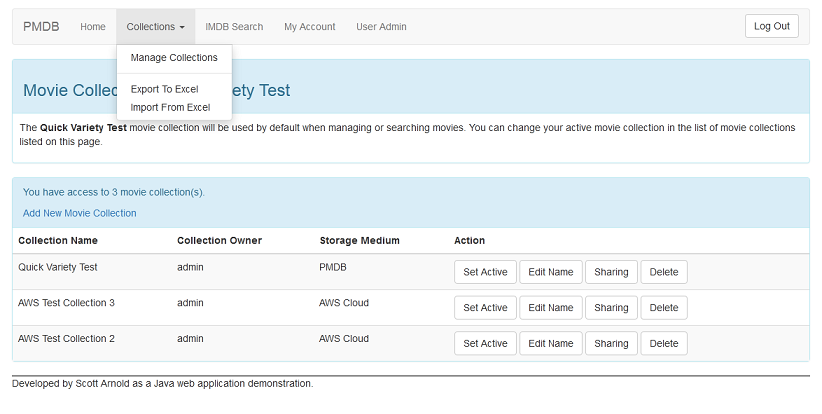Open My Account
The height and width of the screenshot is (414, 822).
(310, 27)
